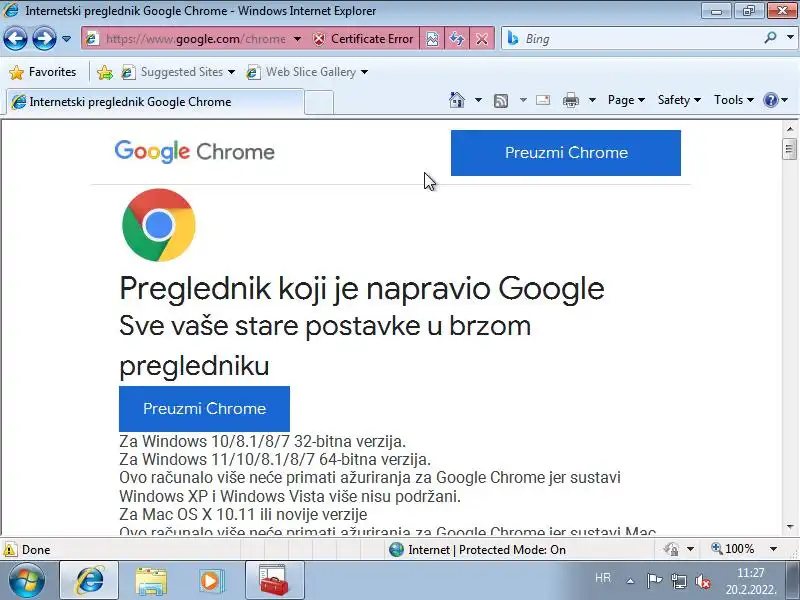Expand Home button dropdown arrow

[x=478, y=100]
